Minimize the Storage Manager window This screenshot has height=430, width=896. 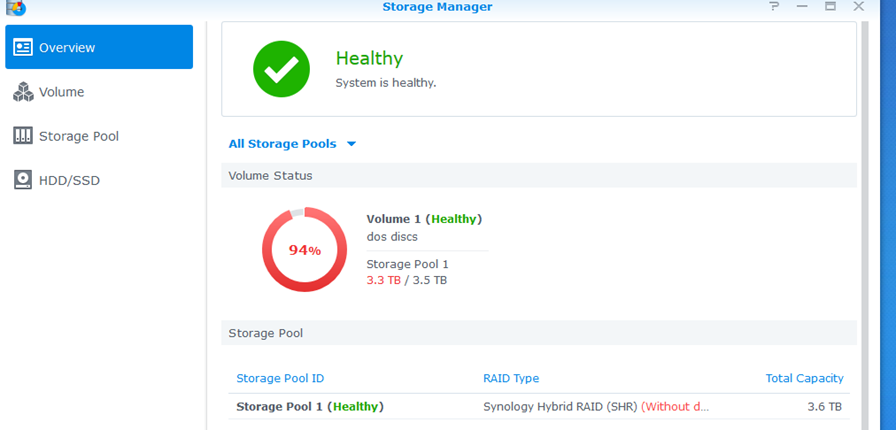pos(802,7)
